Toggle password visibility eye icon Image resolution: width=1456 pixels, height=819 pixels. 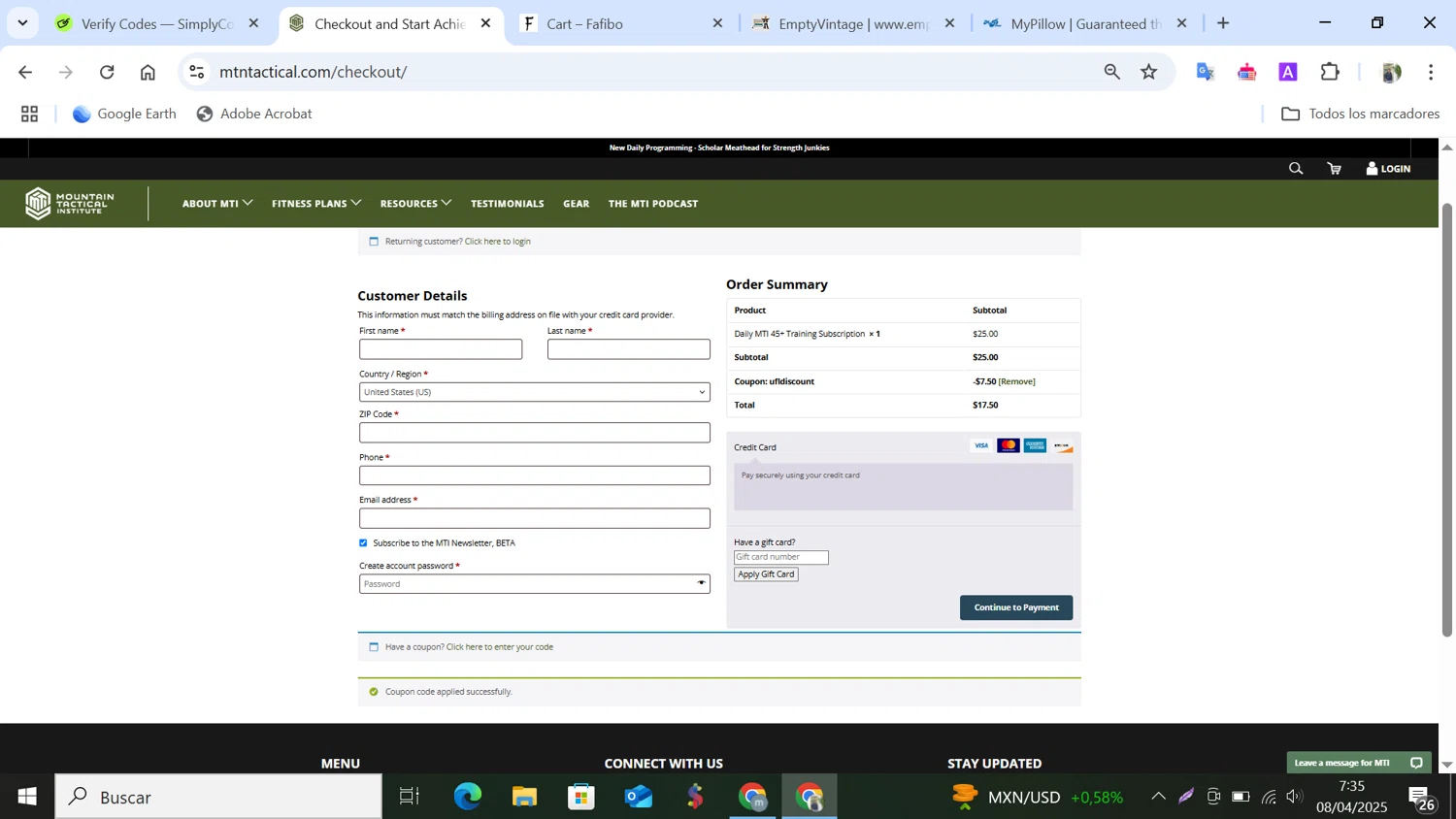(x=701, y=583)
